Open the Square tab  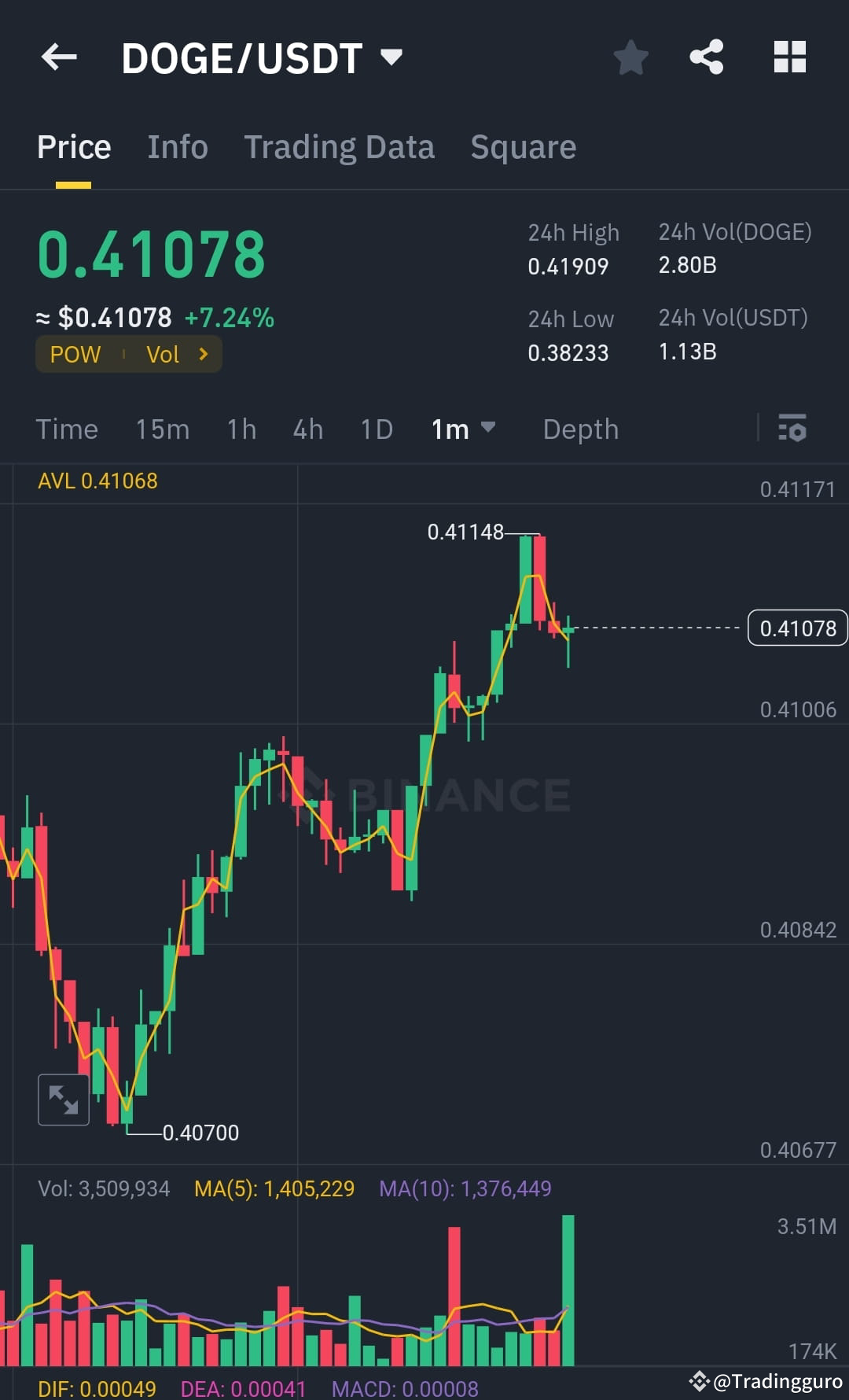(523, 146)
